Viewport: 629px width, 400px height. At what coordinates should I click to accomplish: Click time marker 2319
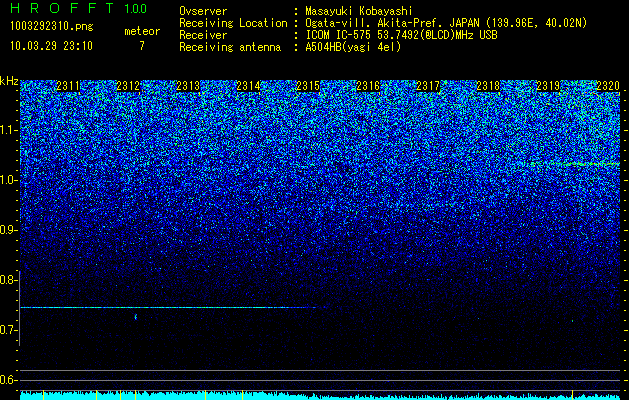point(548,86)
